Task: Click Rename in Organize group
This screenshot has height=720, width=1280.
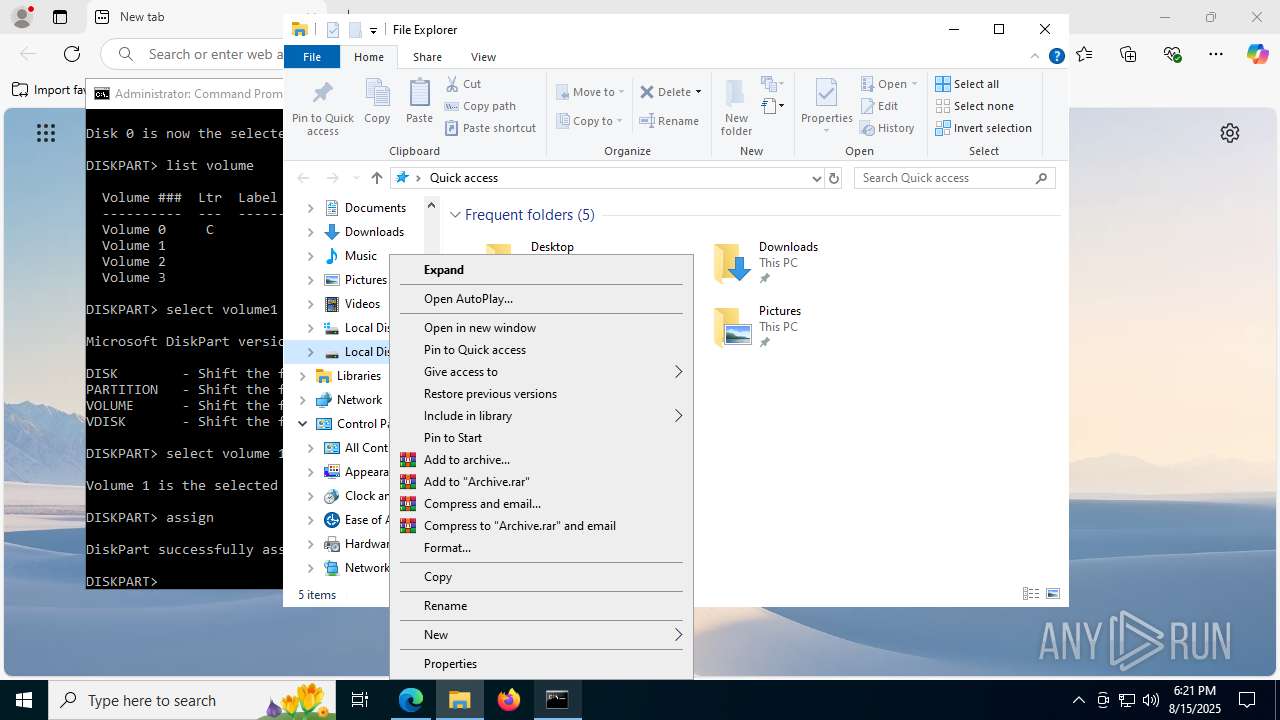Action: (x=669, y=121)
